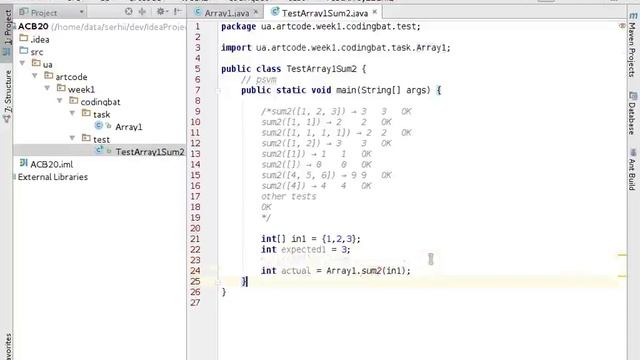Click code fold marker on line 7
Screen dimensions: 640x360
click(x=218, y=91)
